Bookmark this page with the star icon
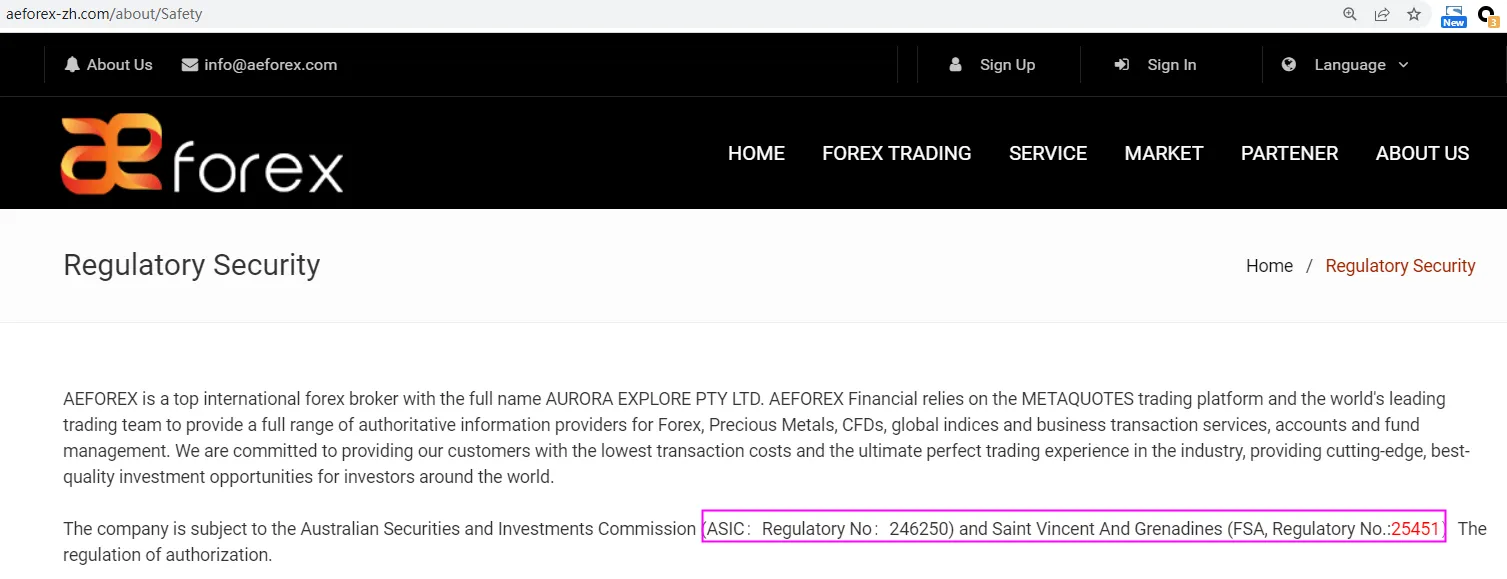 pyautogui.click(x=1414, y=14)
